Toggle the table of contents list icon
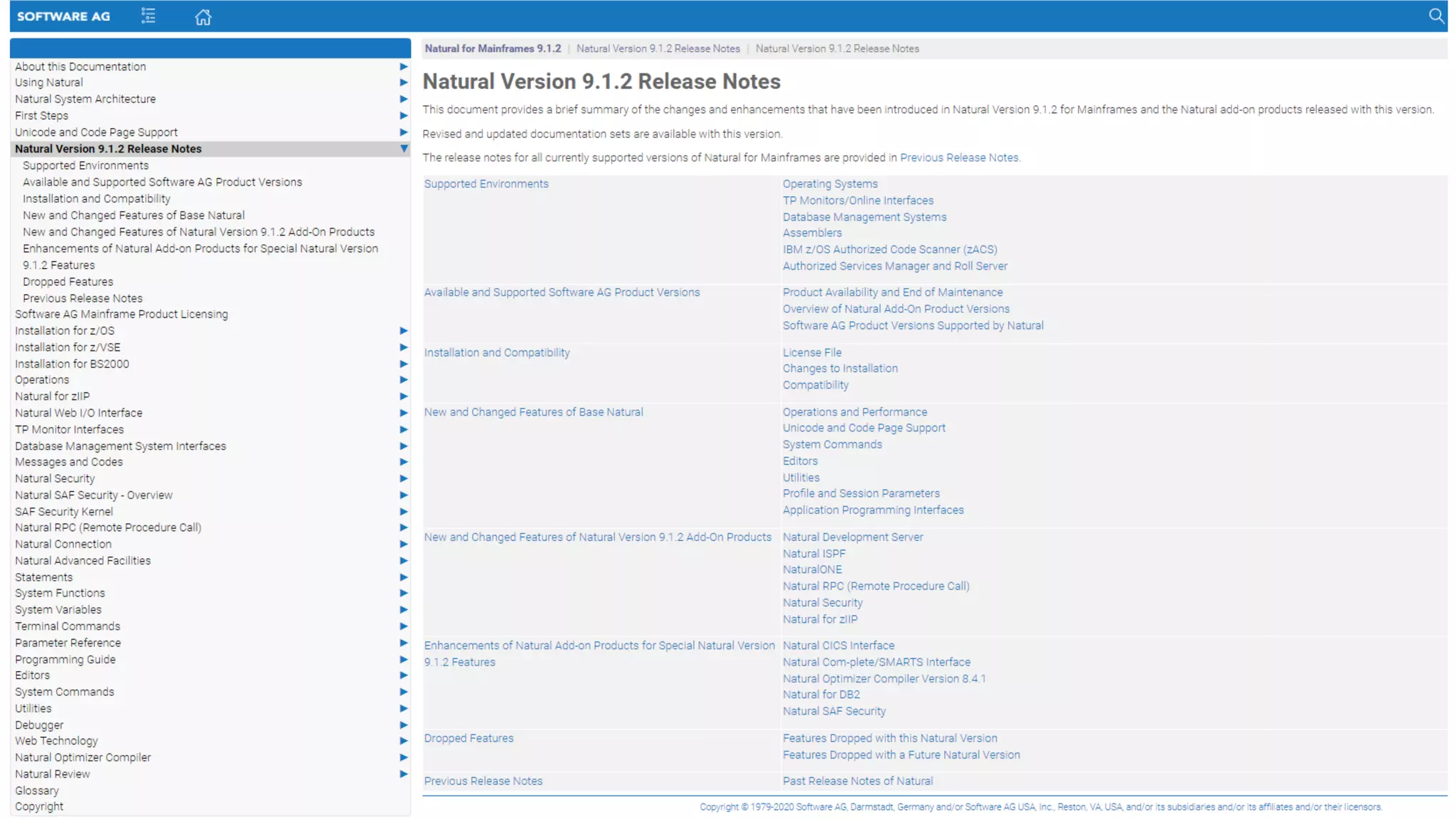 [148, 16]
